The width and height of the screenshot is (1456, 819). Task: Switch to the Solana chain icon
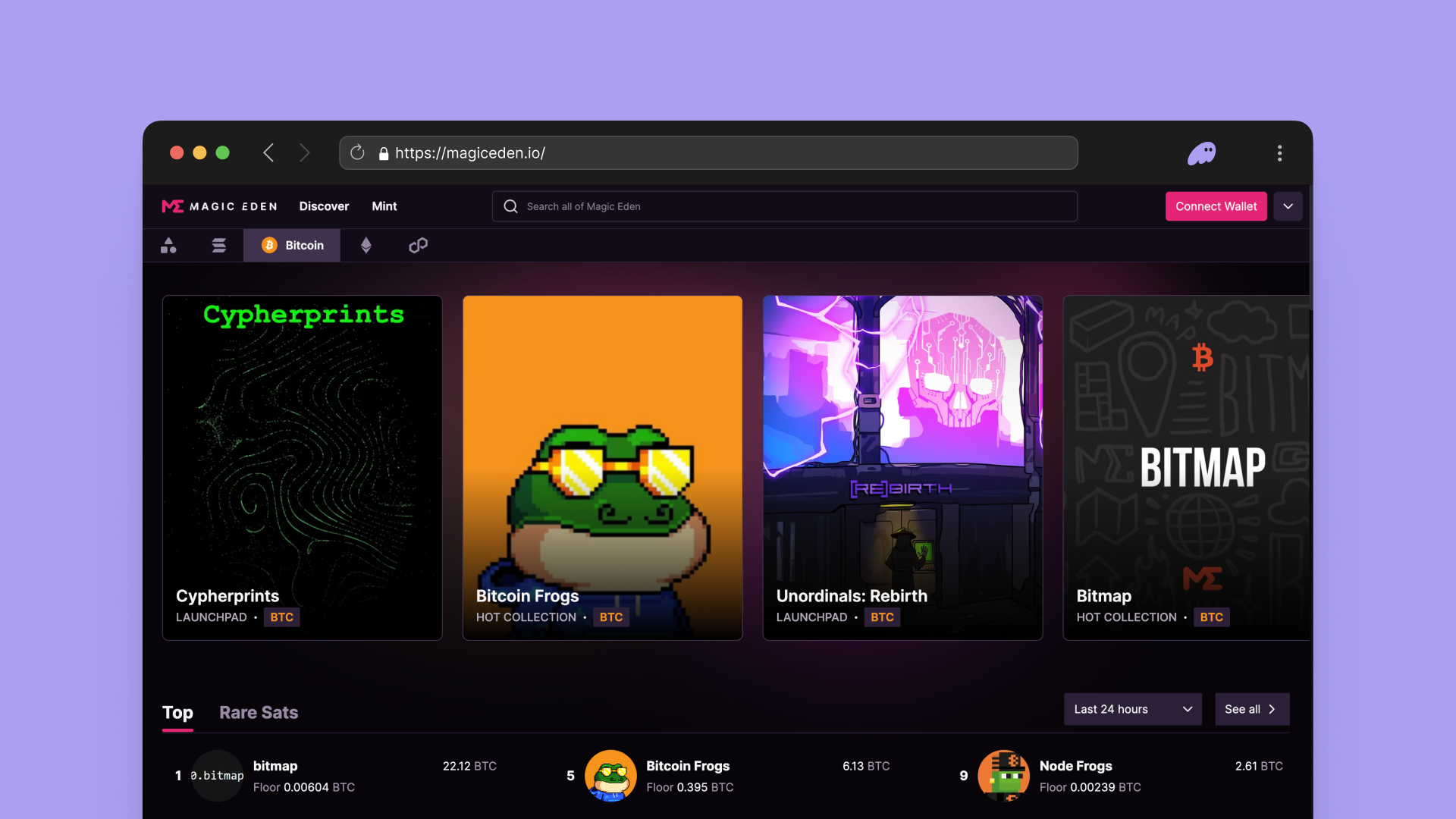[219, 246]
